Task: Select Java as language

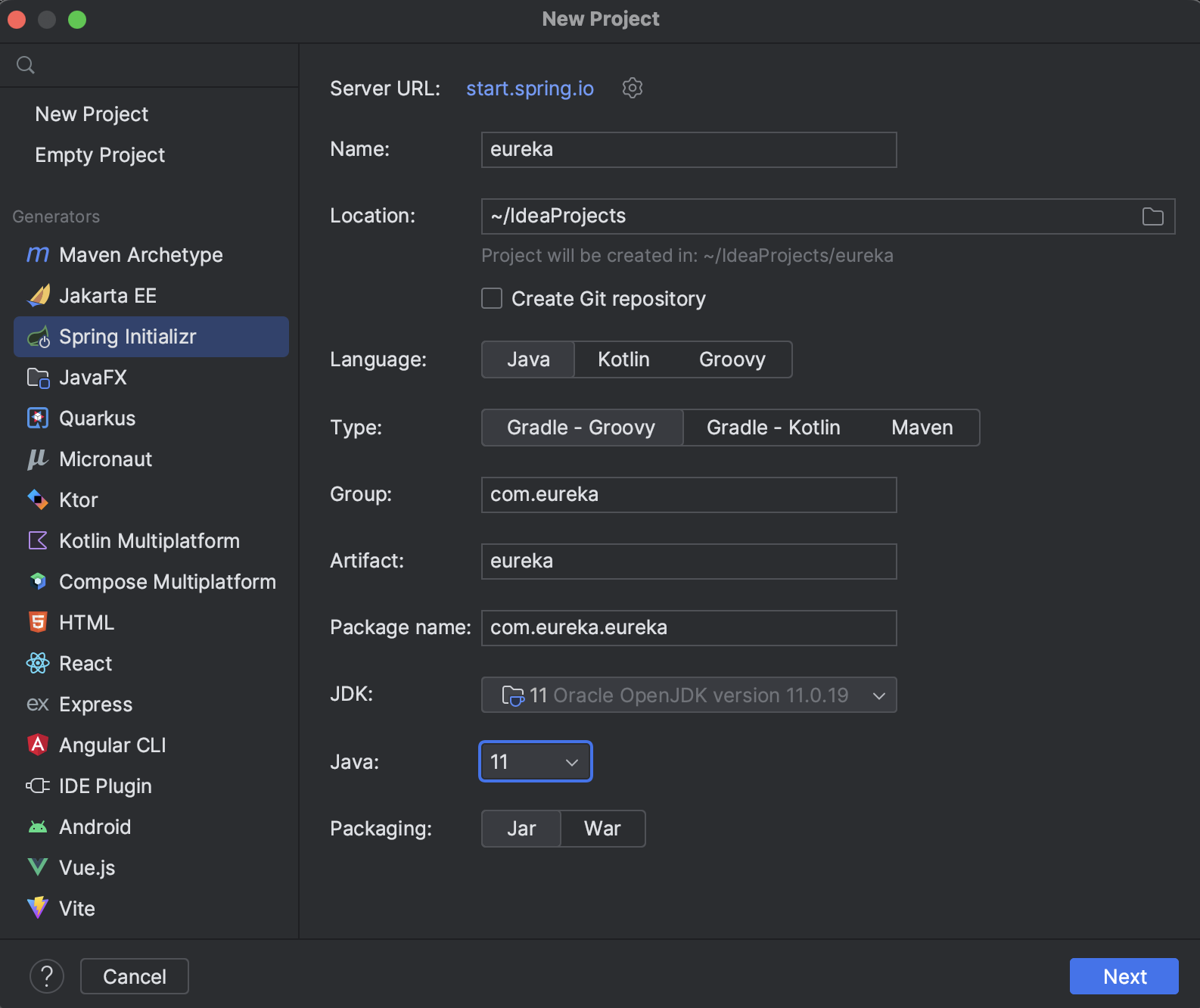Action: tap(528, 359)
